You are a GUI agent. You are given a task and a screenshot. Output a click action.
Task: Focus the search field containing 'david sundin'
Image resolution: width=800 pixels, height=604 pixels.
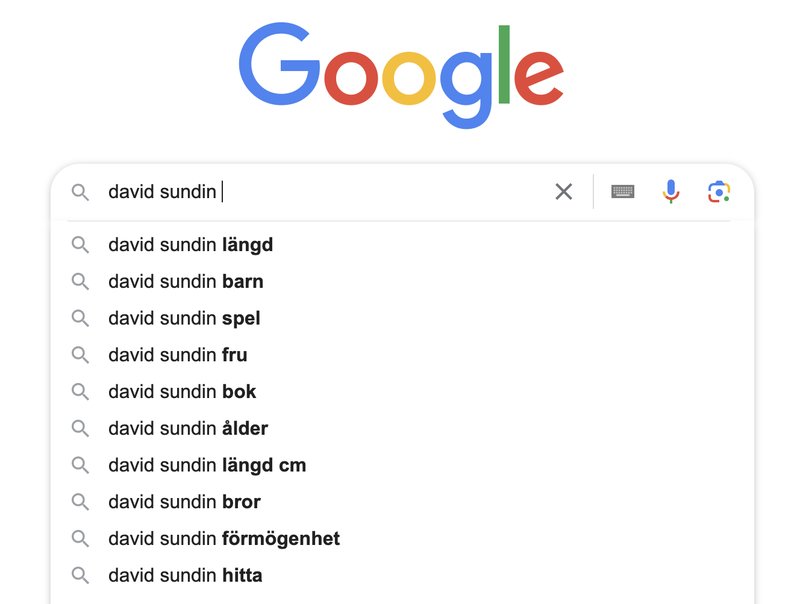(x=327, y=192)
